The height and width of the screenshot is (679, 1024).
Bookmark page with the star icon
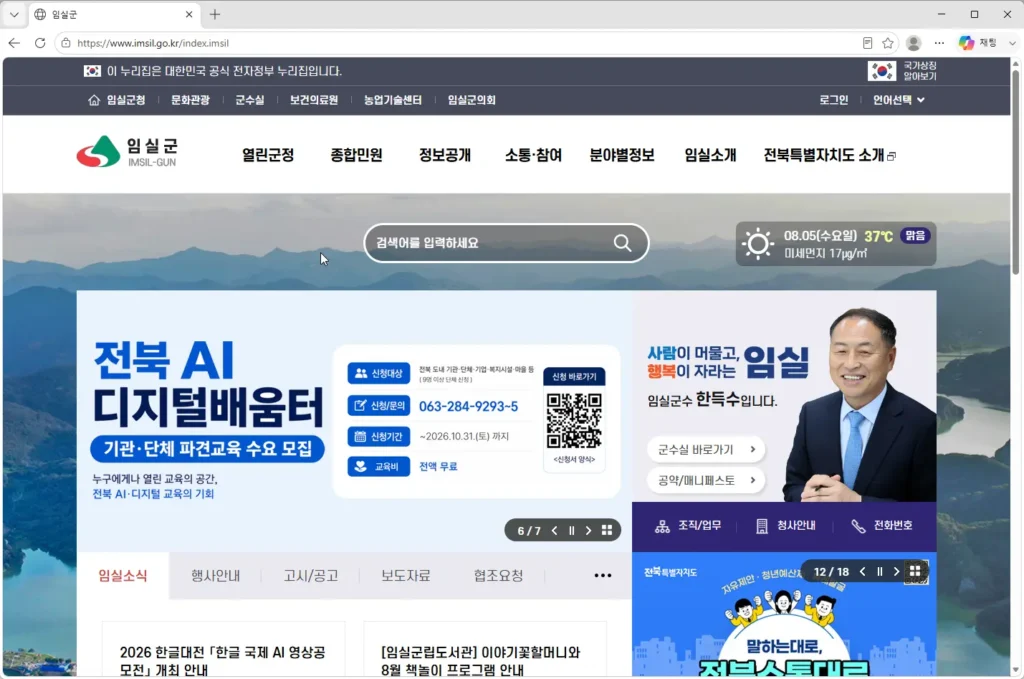click(x=888, y=43)
